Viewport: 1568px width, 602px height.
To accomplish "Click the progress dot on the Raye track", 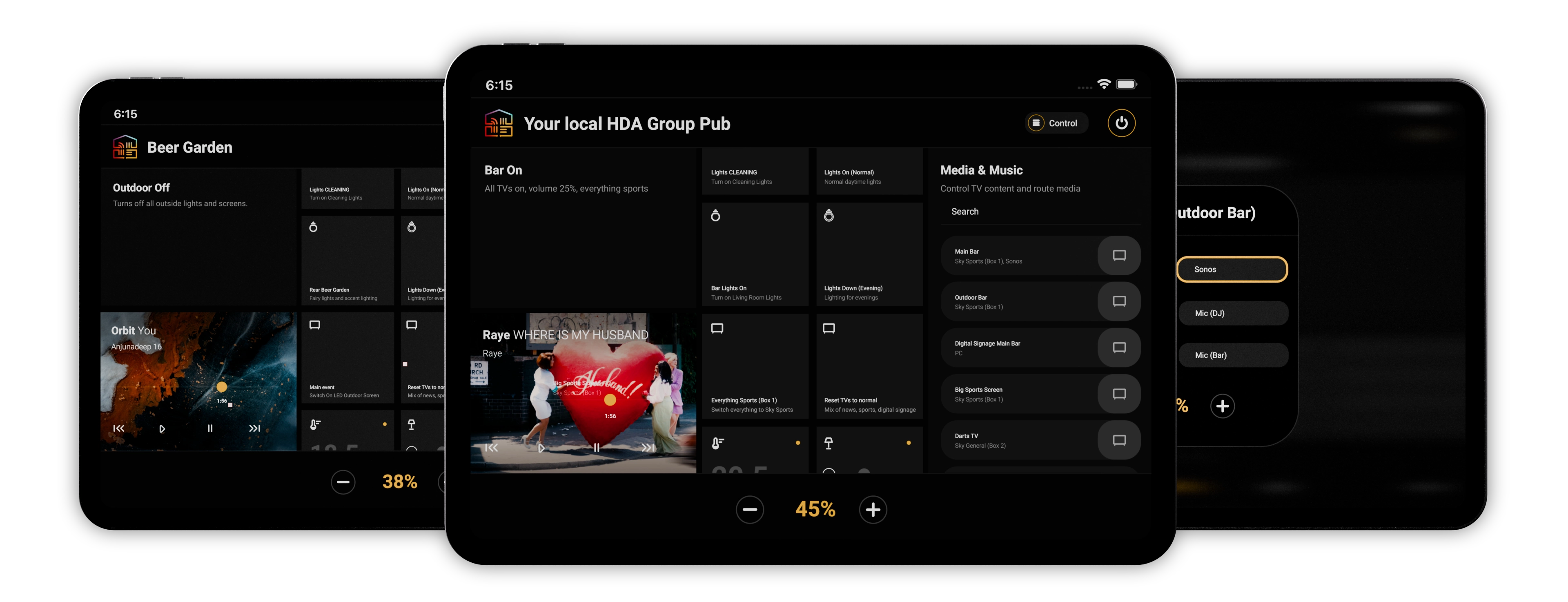I will click(610, 401).
